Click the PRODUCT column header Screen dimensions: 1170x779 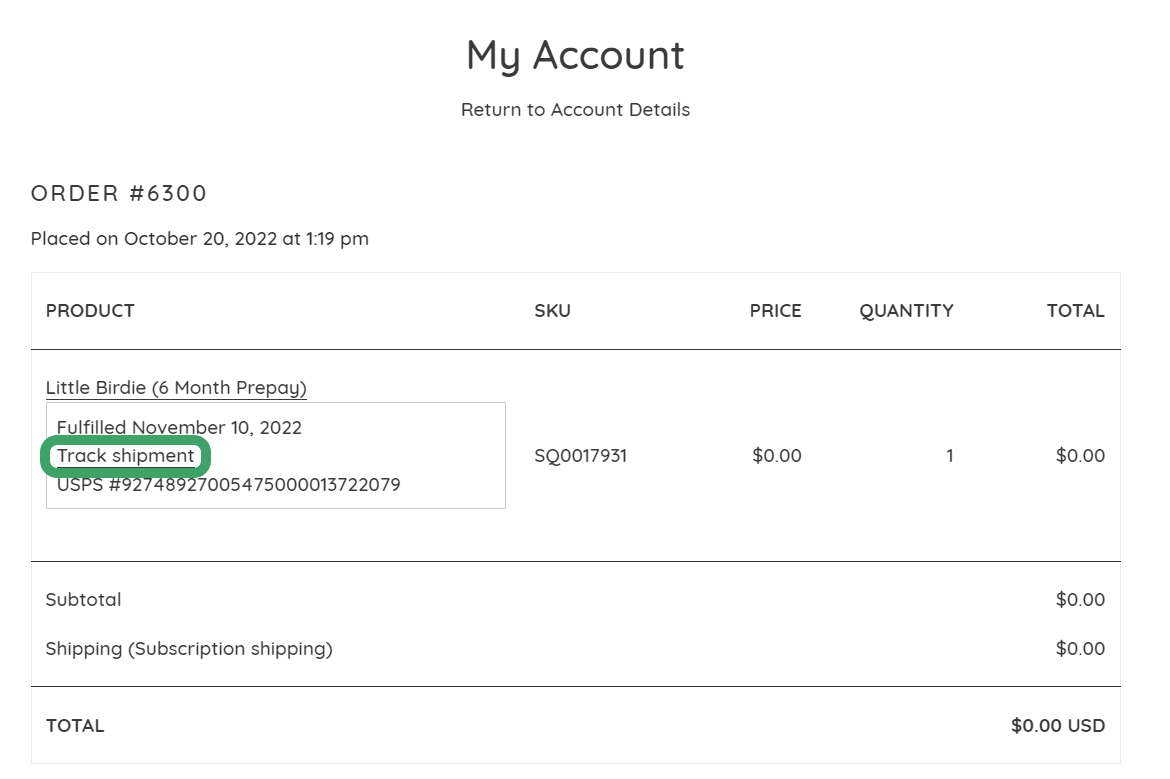click(x=90, y=311)
